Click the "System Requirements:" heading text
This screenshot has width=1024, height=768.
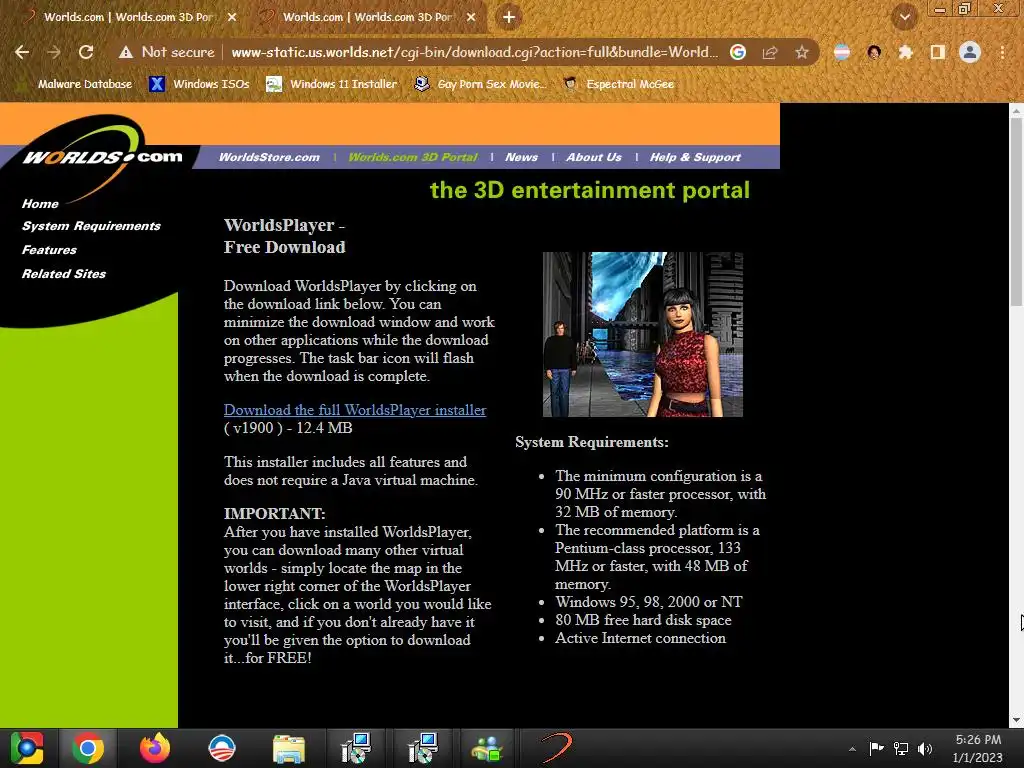[x=592, y=442]
